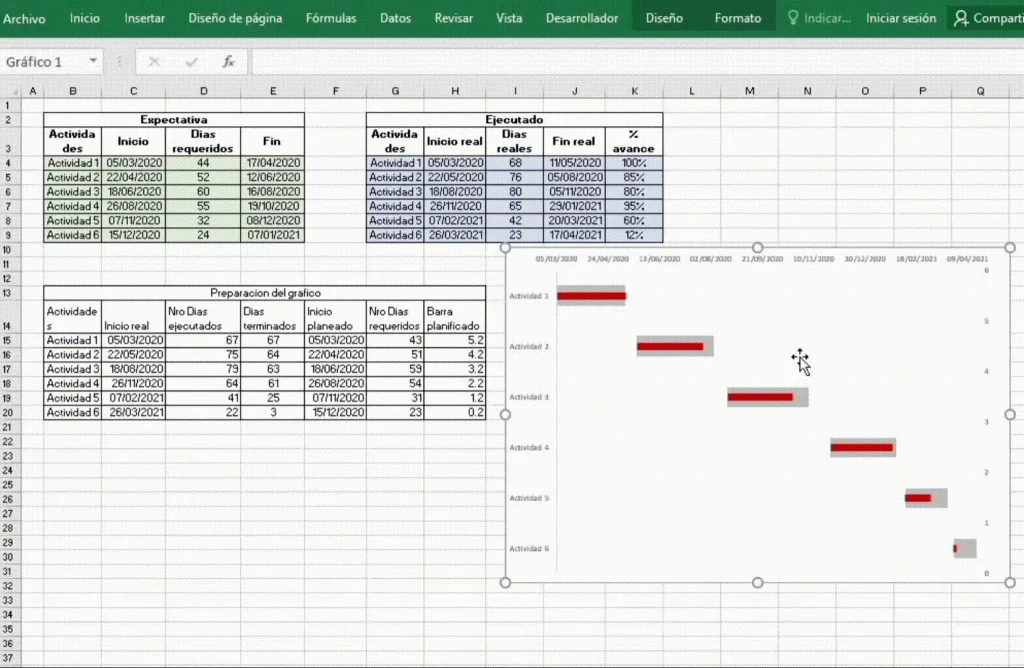Click the chart's bottom-left corner handle

[505, 582]
